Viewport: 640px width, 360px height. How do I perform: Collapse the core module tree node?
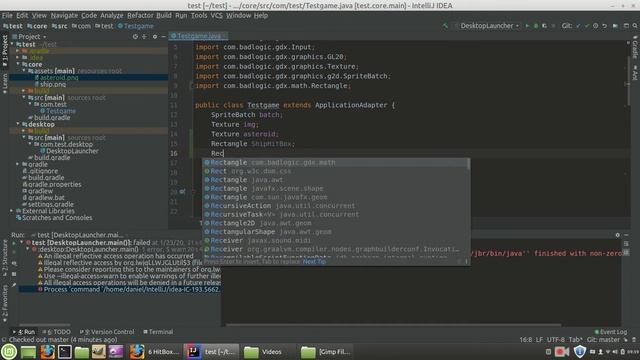(18, 64)
